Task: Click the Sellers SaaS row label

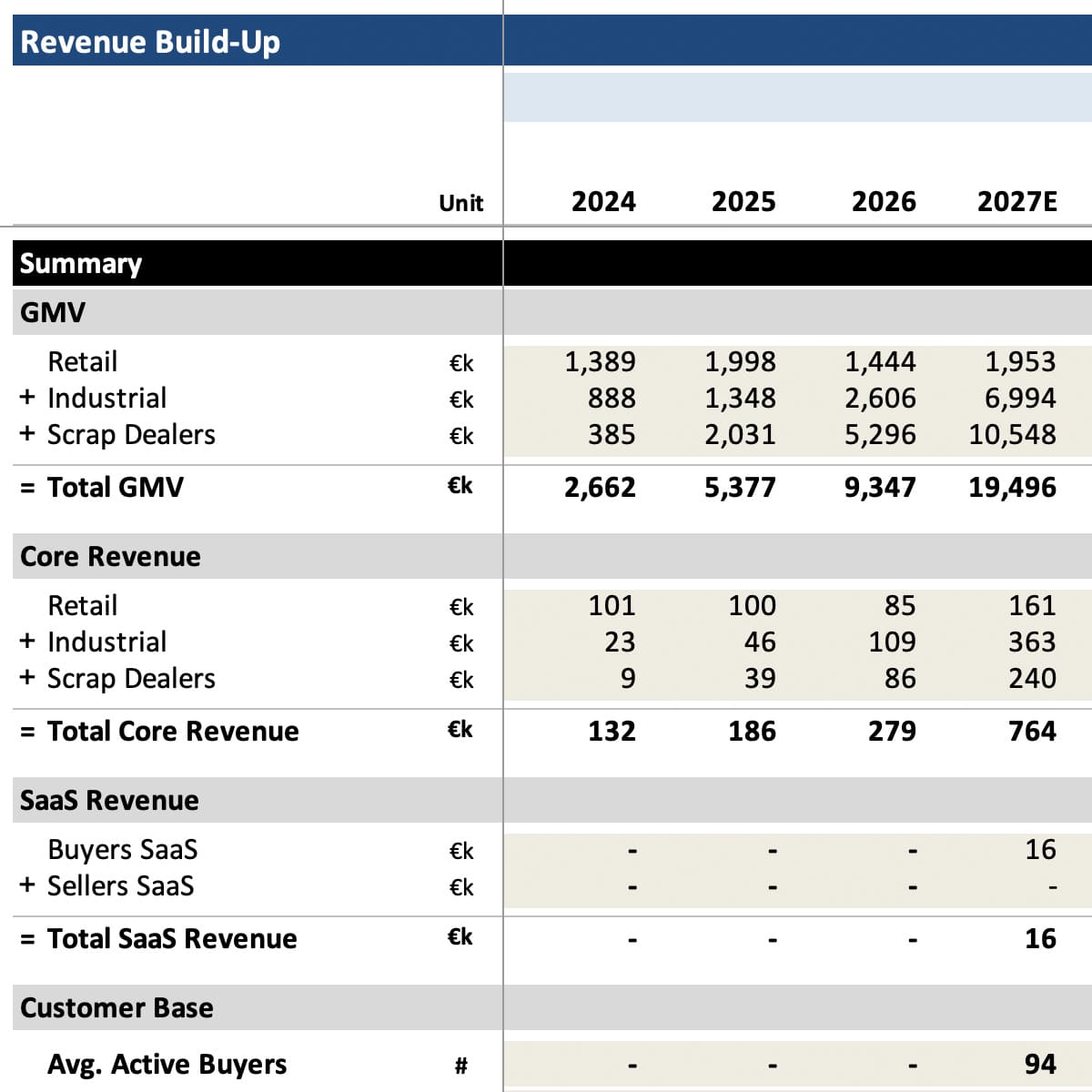Action: 120,885
